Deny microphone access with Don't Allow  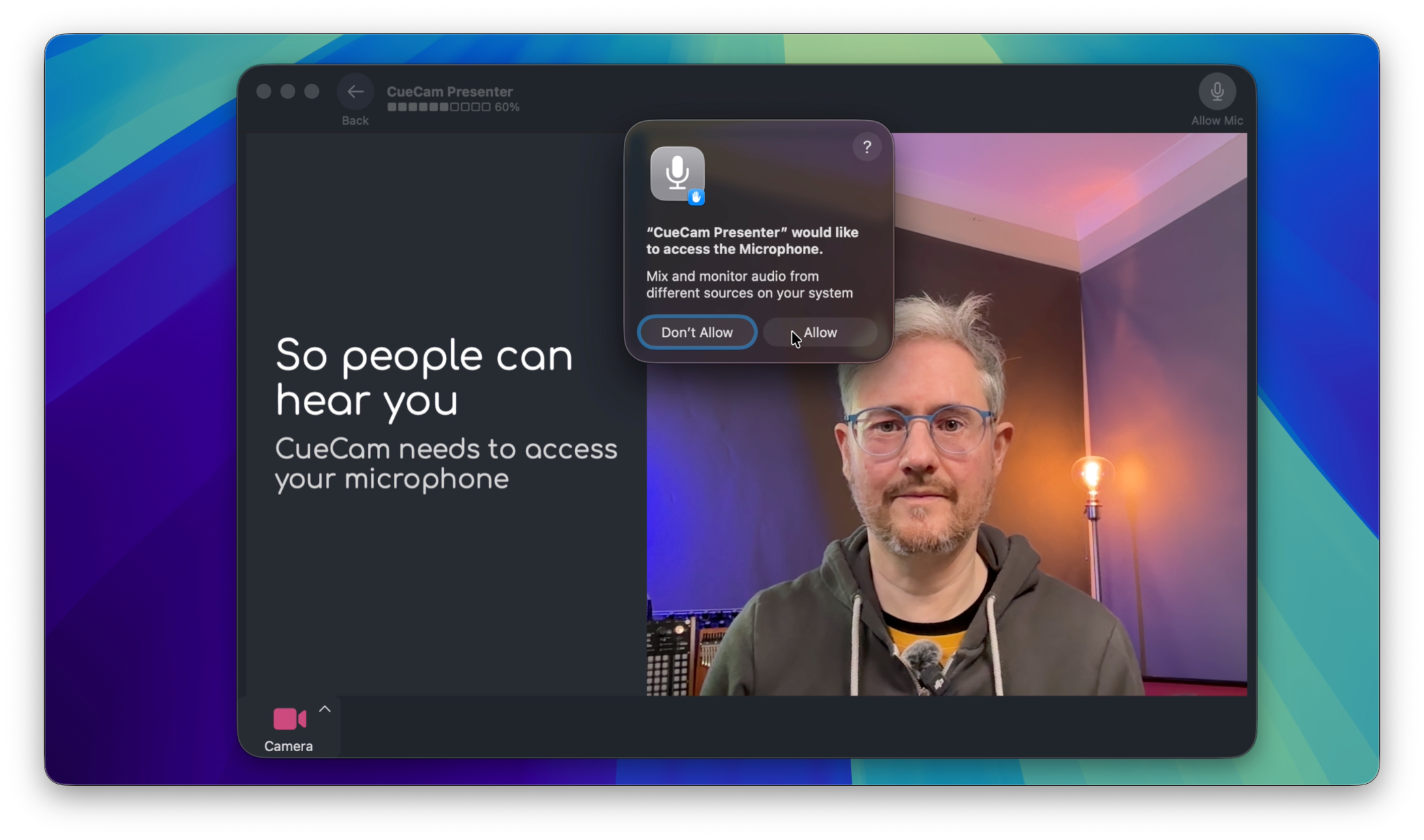[x=696, y=332]
